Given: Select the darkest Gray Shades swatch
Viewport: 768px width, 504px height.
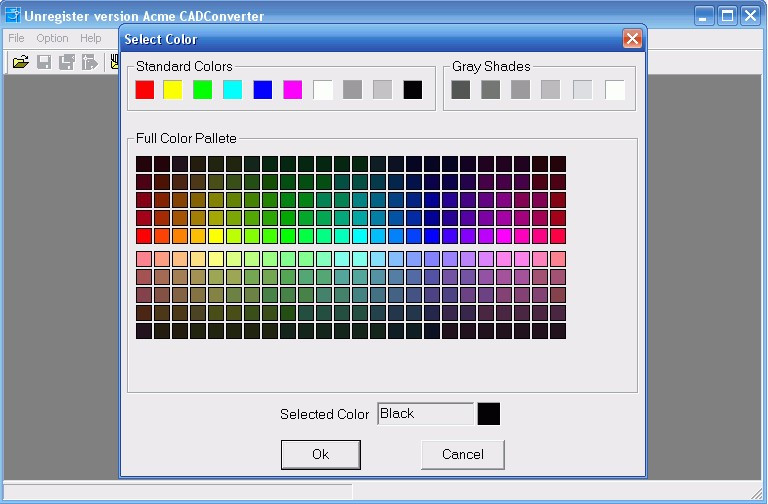Looking at the screenshot, I should (x=460, y=90).
